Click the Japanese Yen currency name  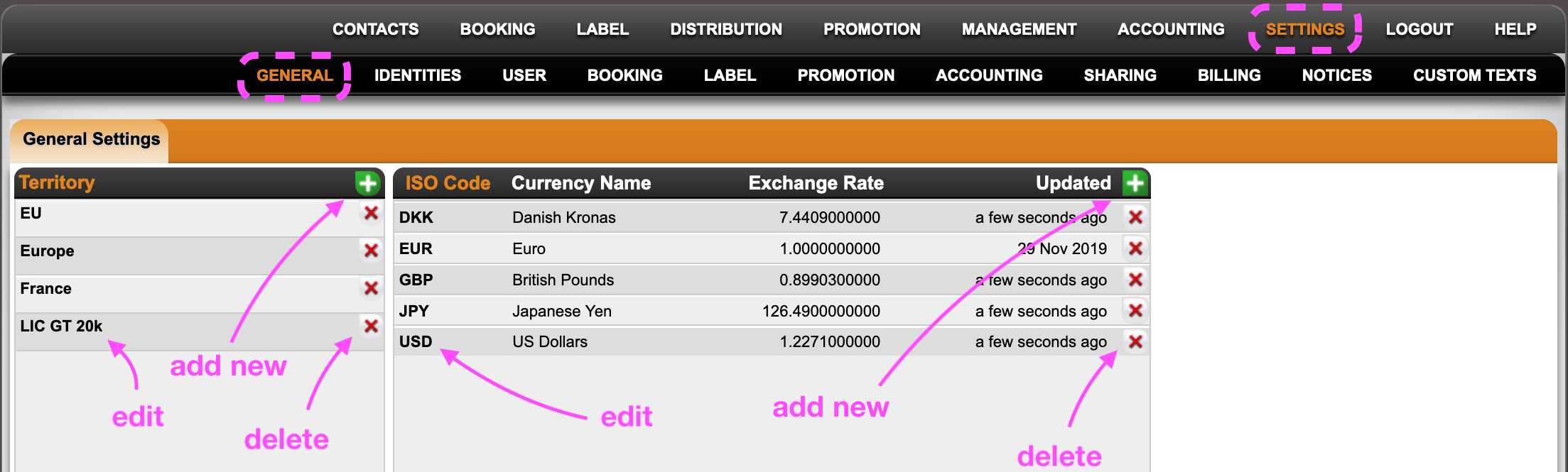click(561, 311)
